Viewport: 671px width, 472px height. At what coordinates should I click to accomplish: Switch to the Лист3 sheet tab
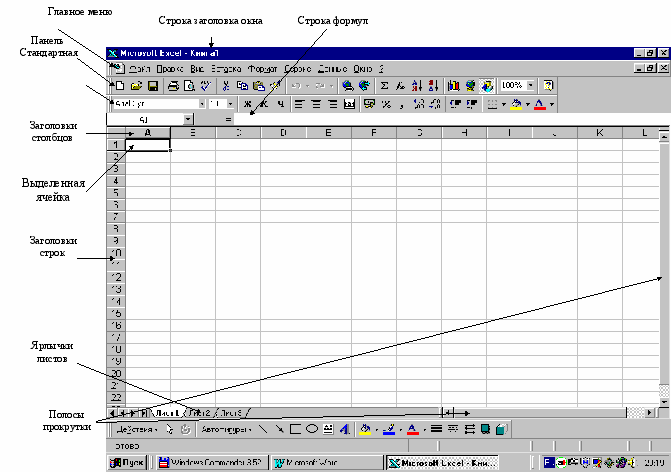pos(232,413)
